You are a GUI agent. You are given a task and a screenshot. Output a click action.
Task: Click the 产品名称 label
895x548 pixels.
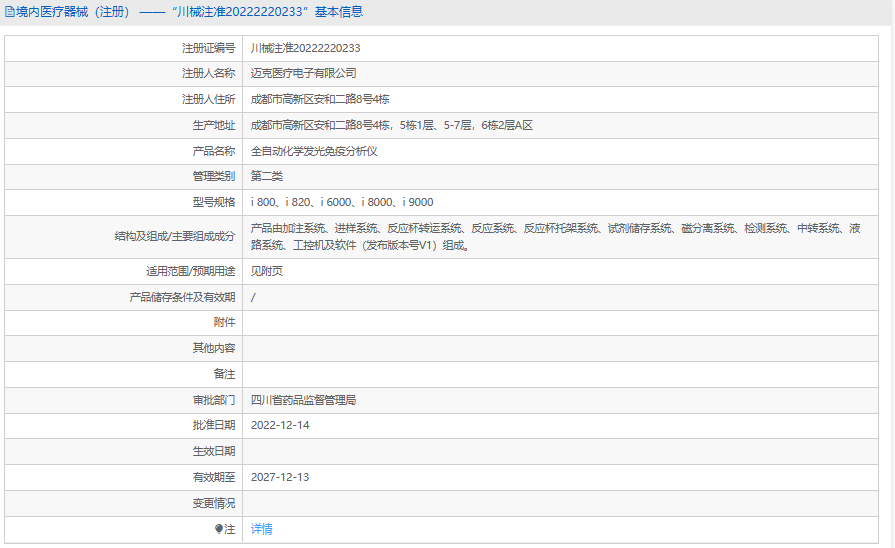pyautogui.click(x=213, y=151)
